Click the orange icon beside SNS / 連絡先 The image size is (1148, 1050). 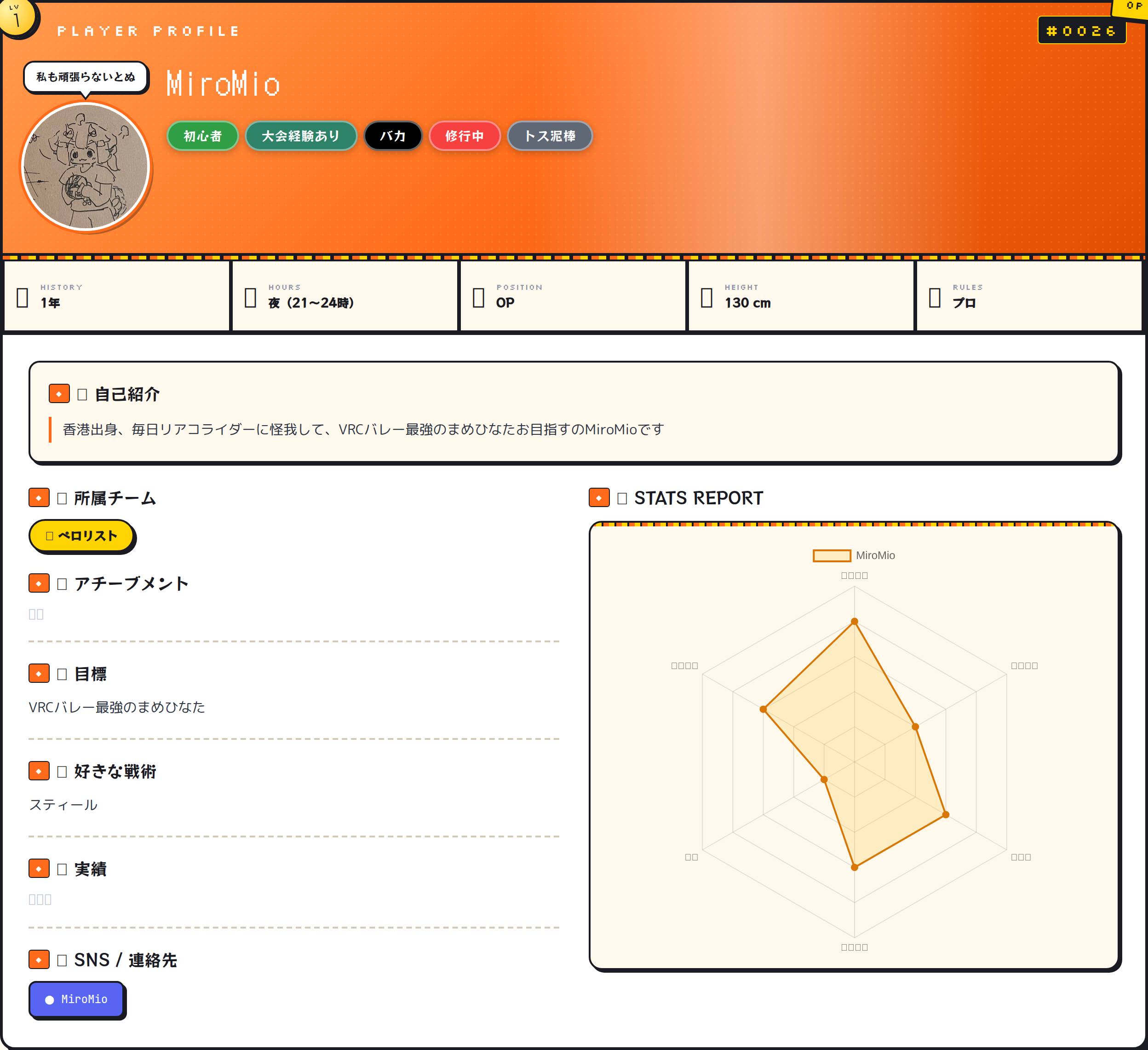pyautogui.click(x=39, y=959)
